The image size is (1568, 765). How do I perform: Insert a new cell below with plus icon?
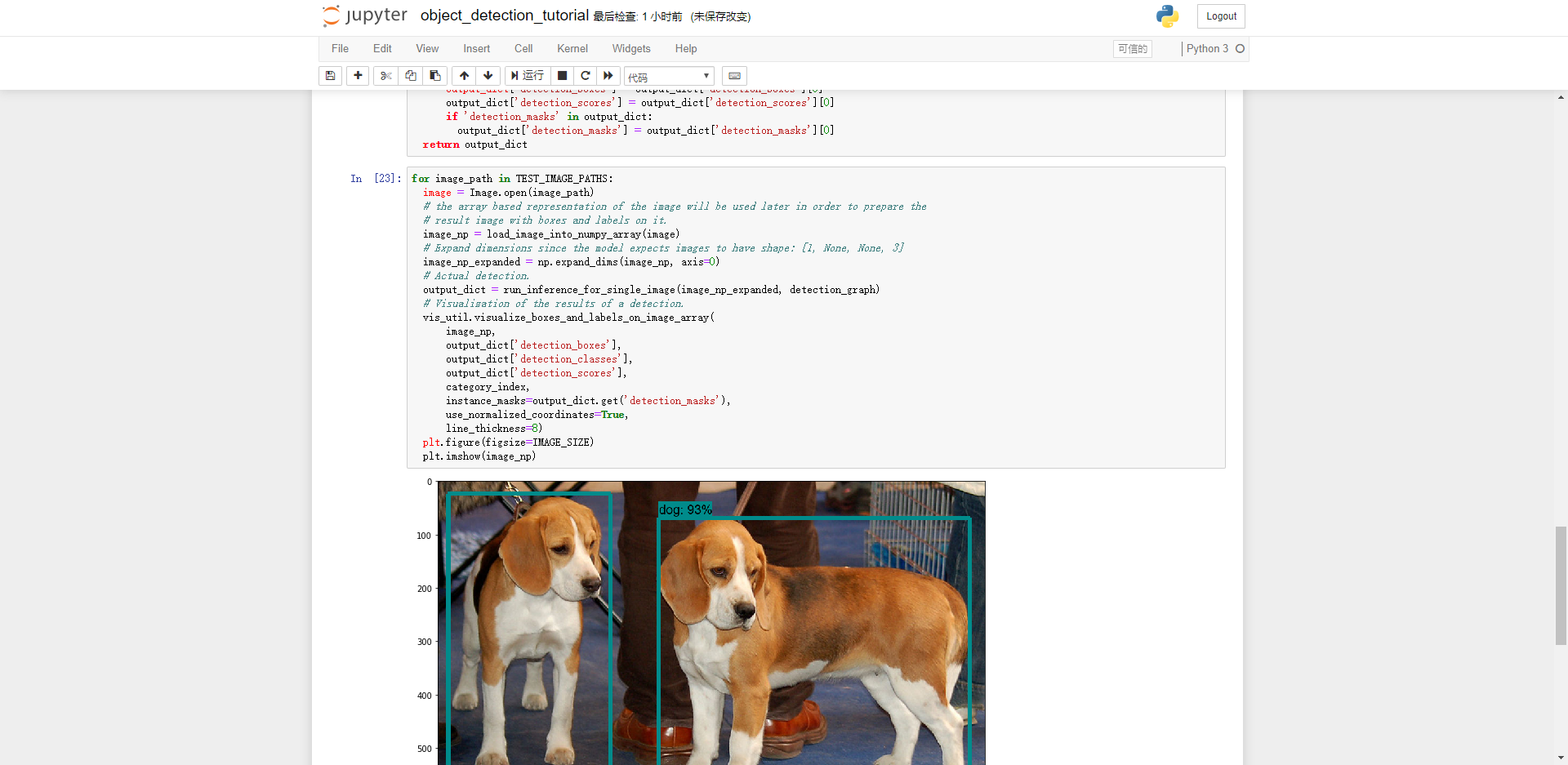[x=358, y=76]
